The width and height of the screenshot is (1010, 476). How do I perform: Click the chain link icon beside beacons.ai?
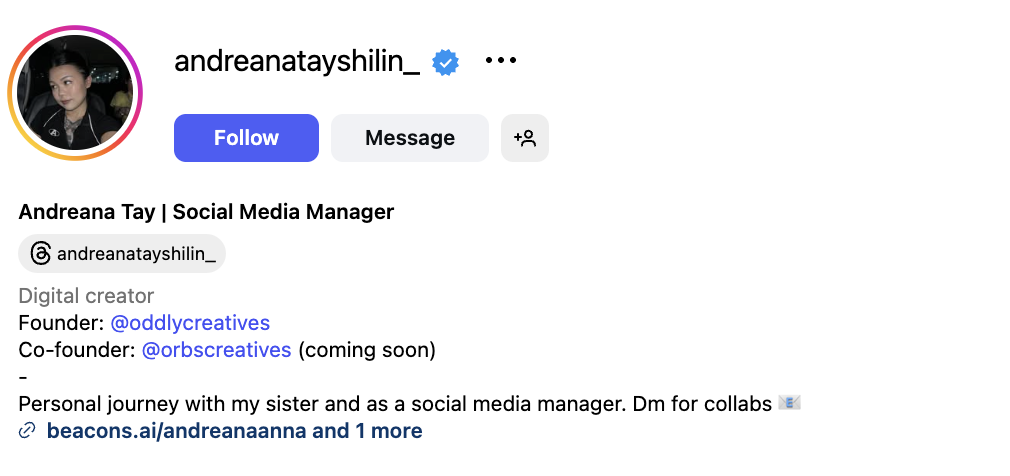pos(27,432)
